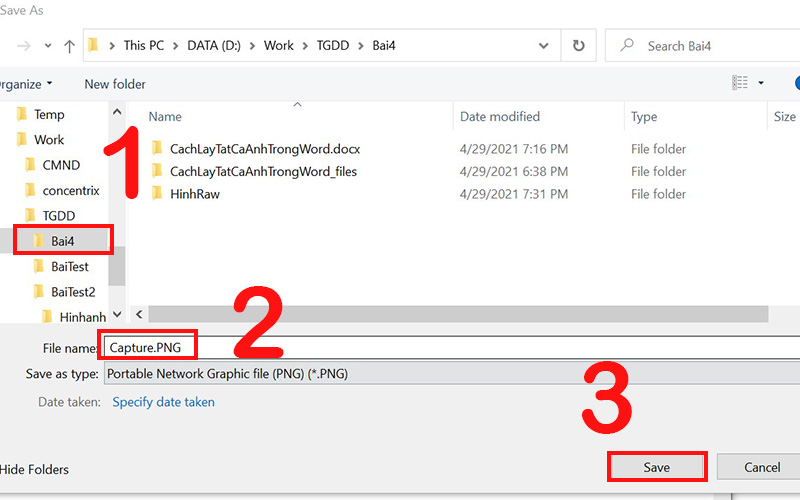The width and height of the screenshot is (800, 500).
Task: Click the Forward navigation arrow
Action: pos(23,46)
